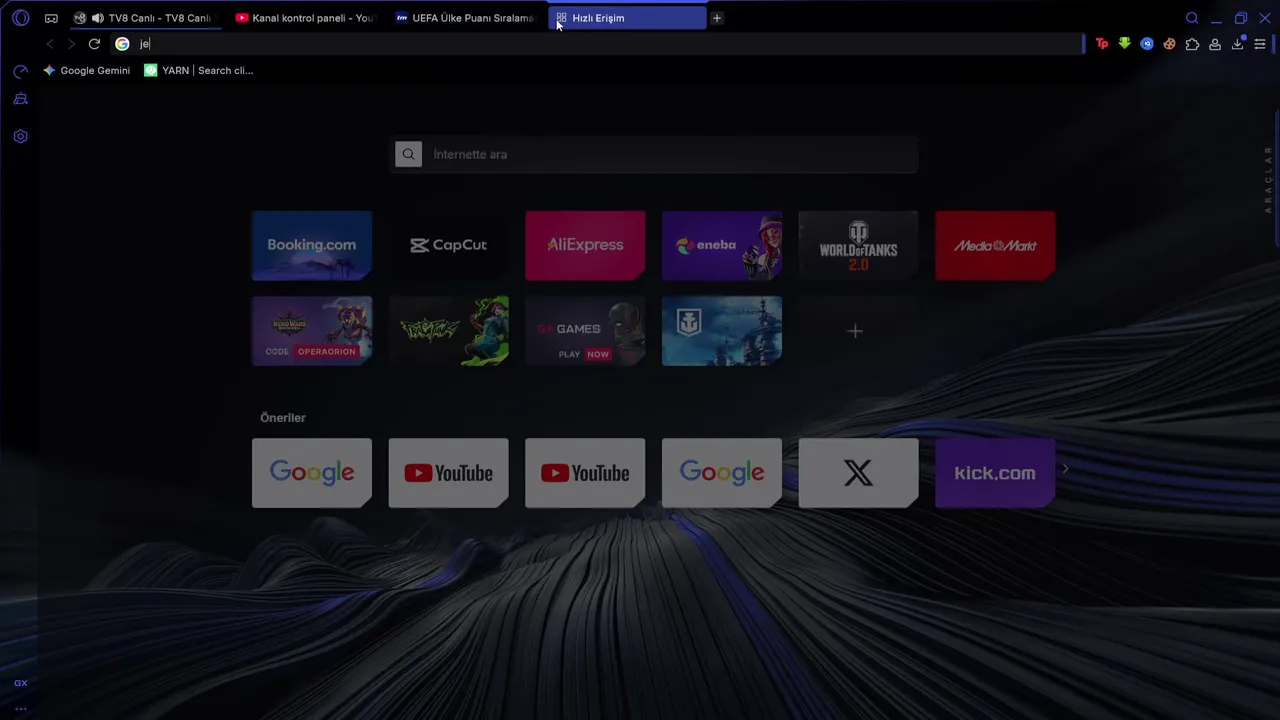Open the X suggestion tile

click(858, 473)
